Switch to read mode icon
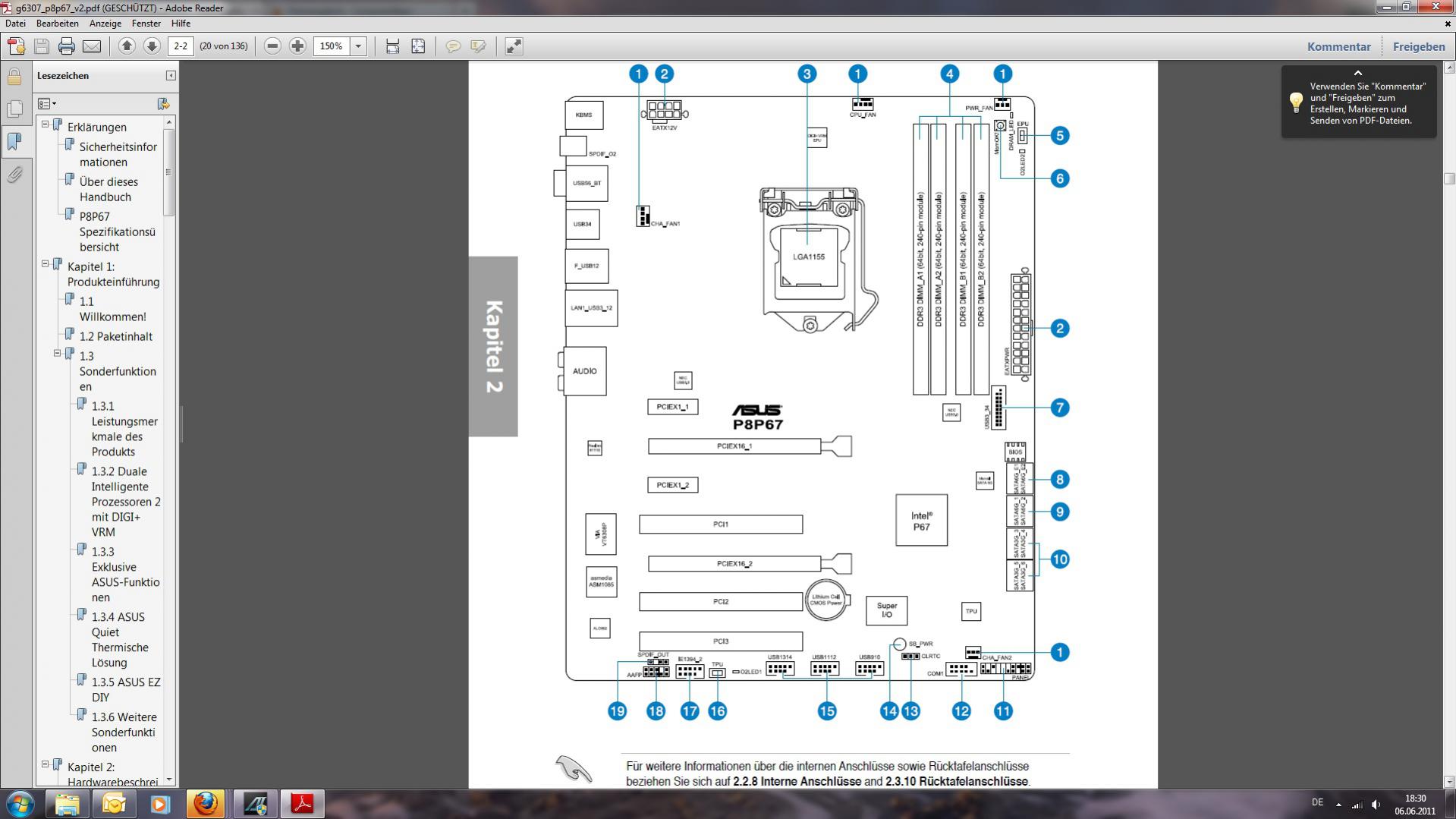 click(514, 46)
